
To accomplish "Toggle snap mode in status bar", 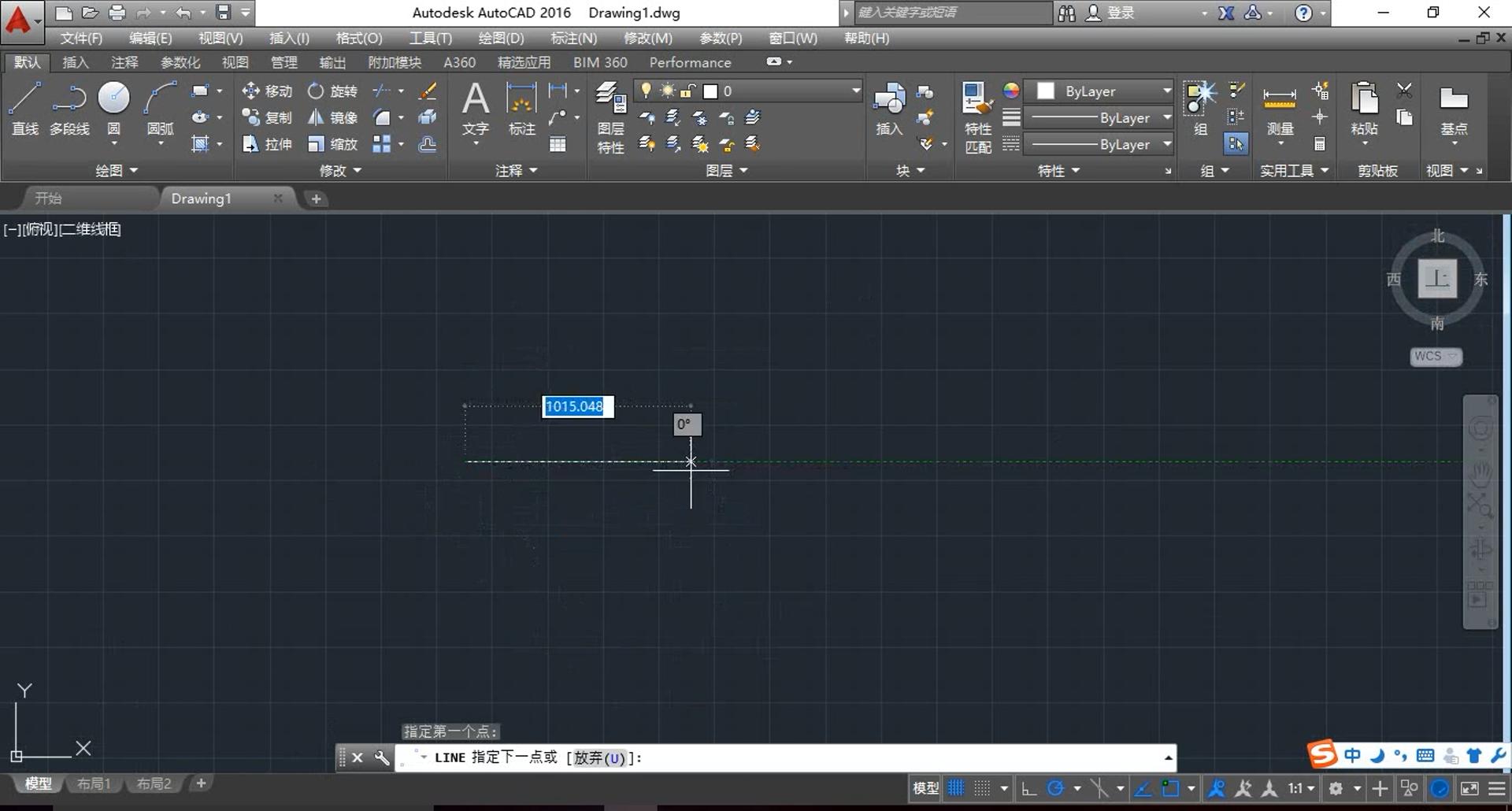I will 982,788.
